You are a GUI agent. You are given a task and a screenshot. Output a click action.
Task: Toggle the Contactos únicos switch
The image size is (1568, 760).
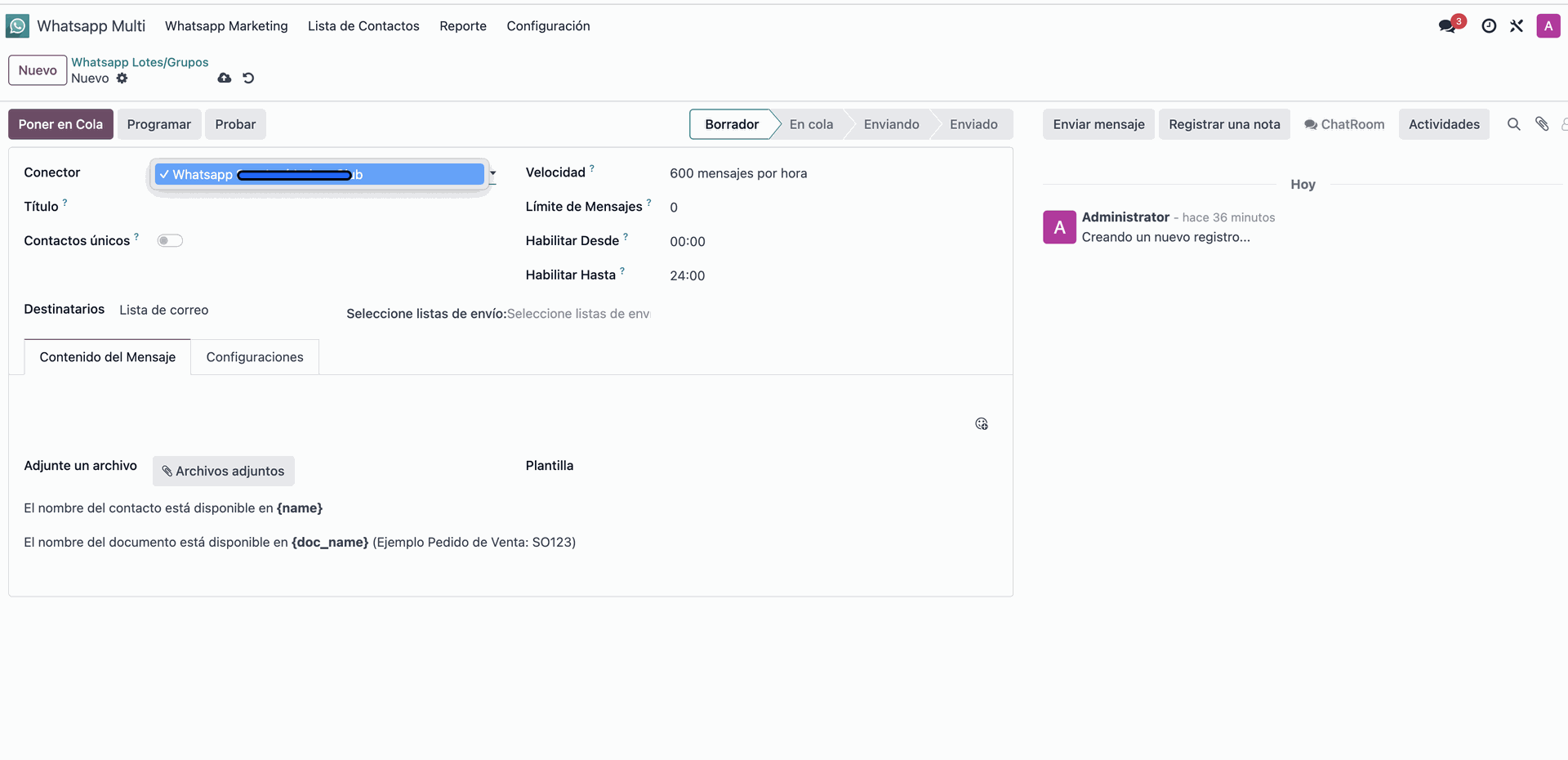coord(170,240)
